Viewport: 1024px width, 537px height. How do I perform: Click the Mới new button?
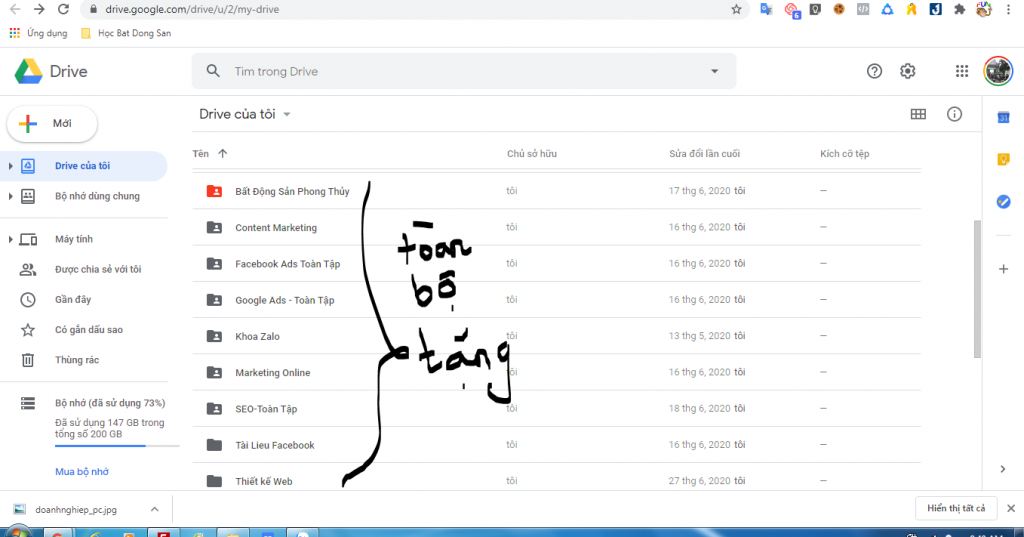(x=52, y=123)
